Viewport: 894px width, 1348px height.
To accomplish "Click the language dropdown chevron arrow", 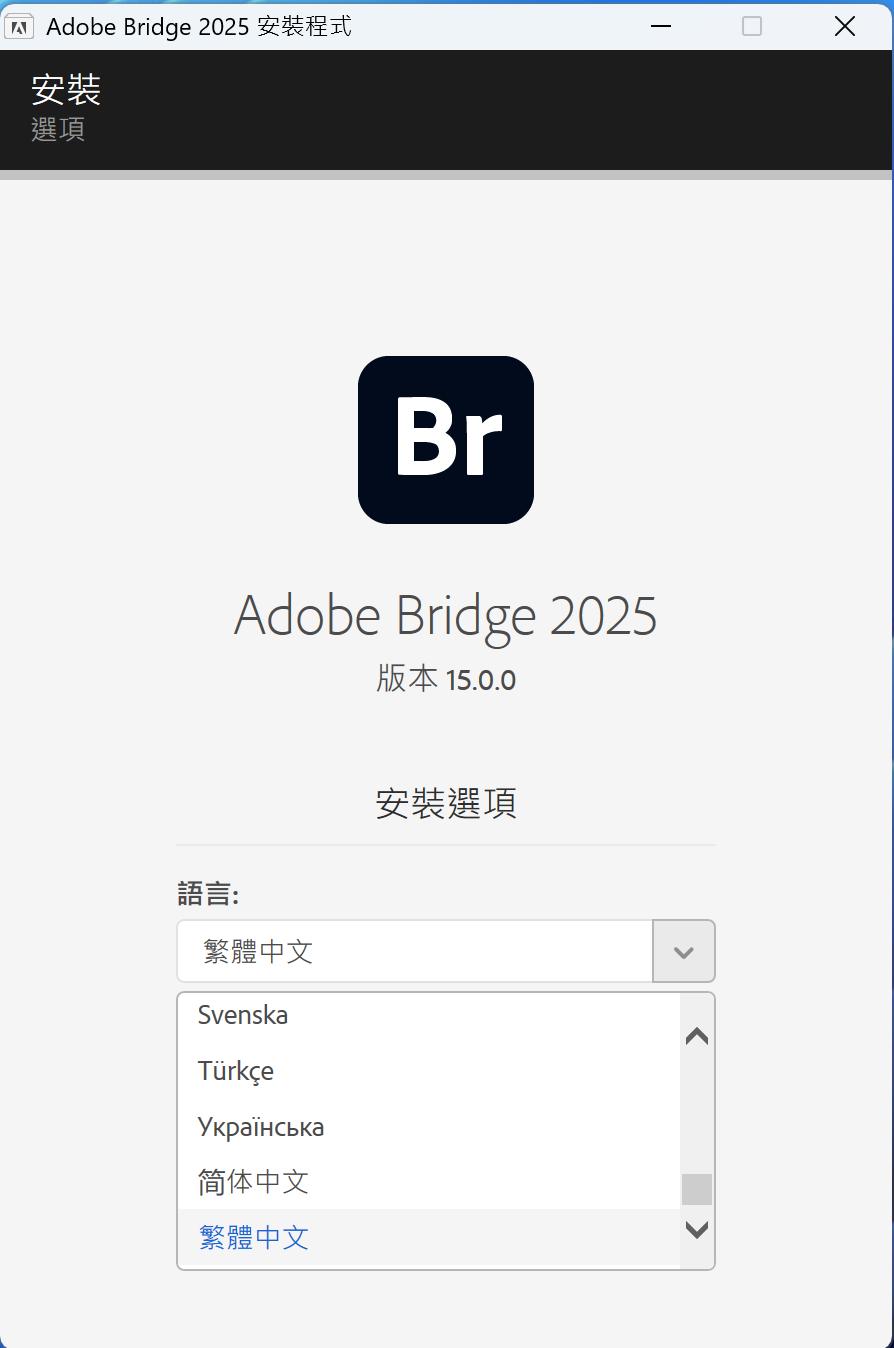I will [x=684, y=952].
